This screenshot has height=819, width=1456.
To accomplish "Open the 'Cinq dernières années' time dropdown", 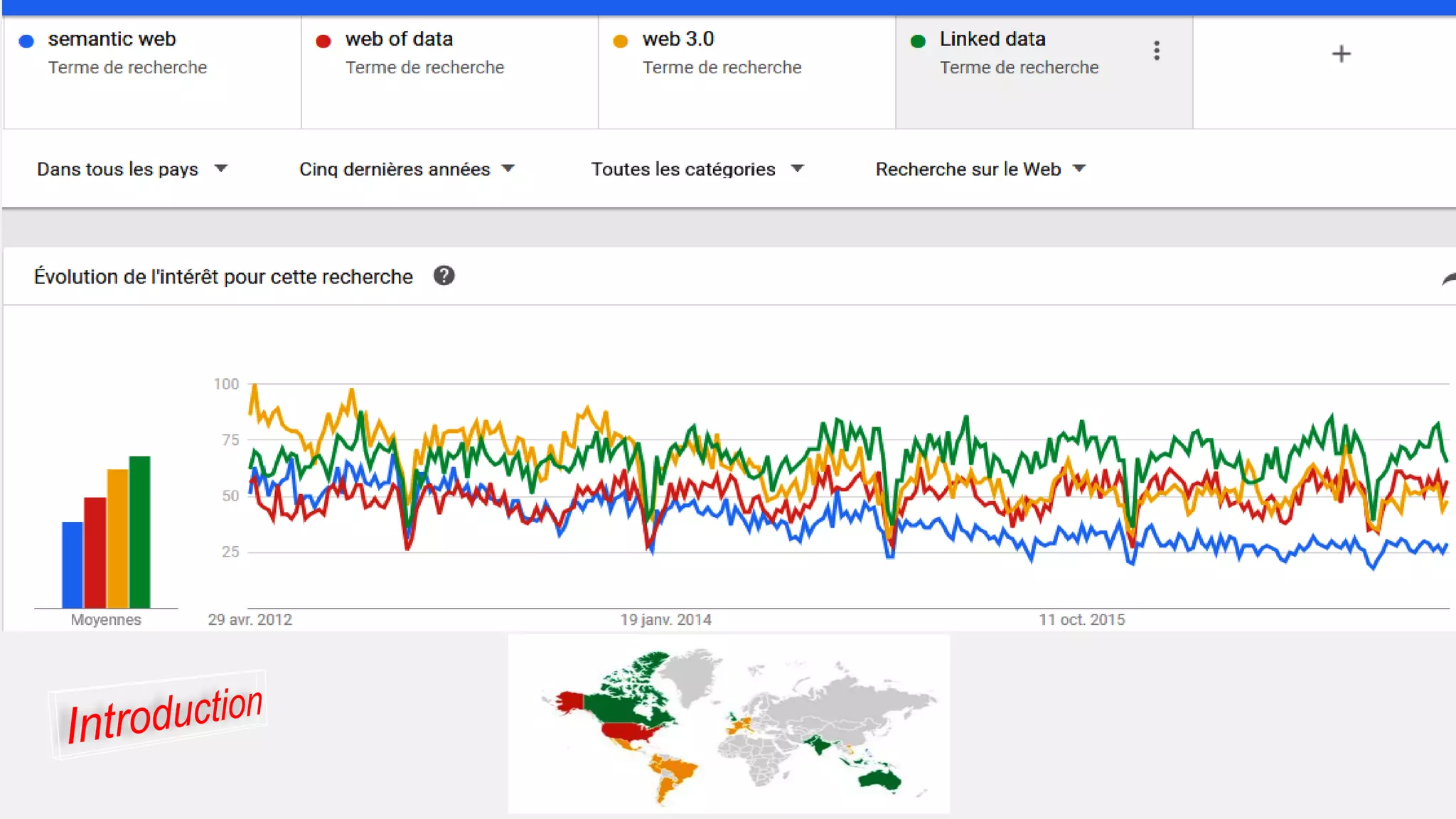I will pyautogui.click(x=406, y=169).
